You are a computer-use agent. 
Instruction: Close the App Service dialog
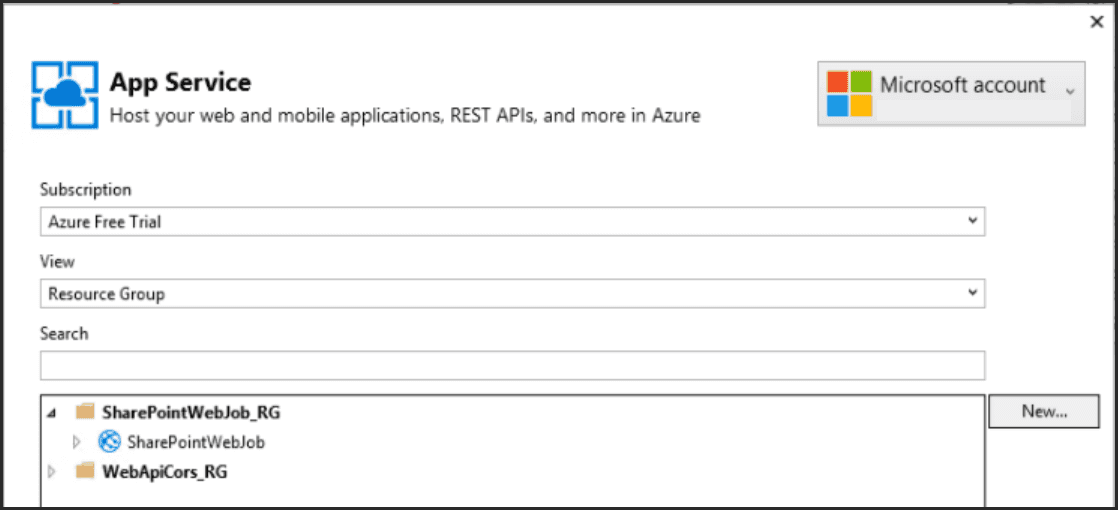[1096, 22]
